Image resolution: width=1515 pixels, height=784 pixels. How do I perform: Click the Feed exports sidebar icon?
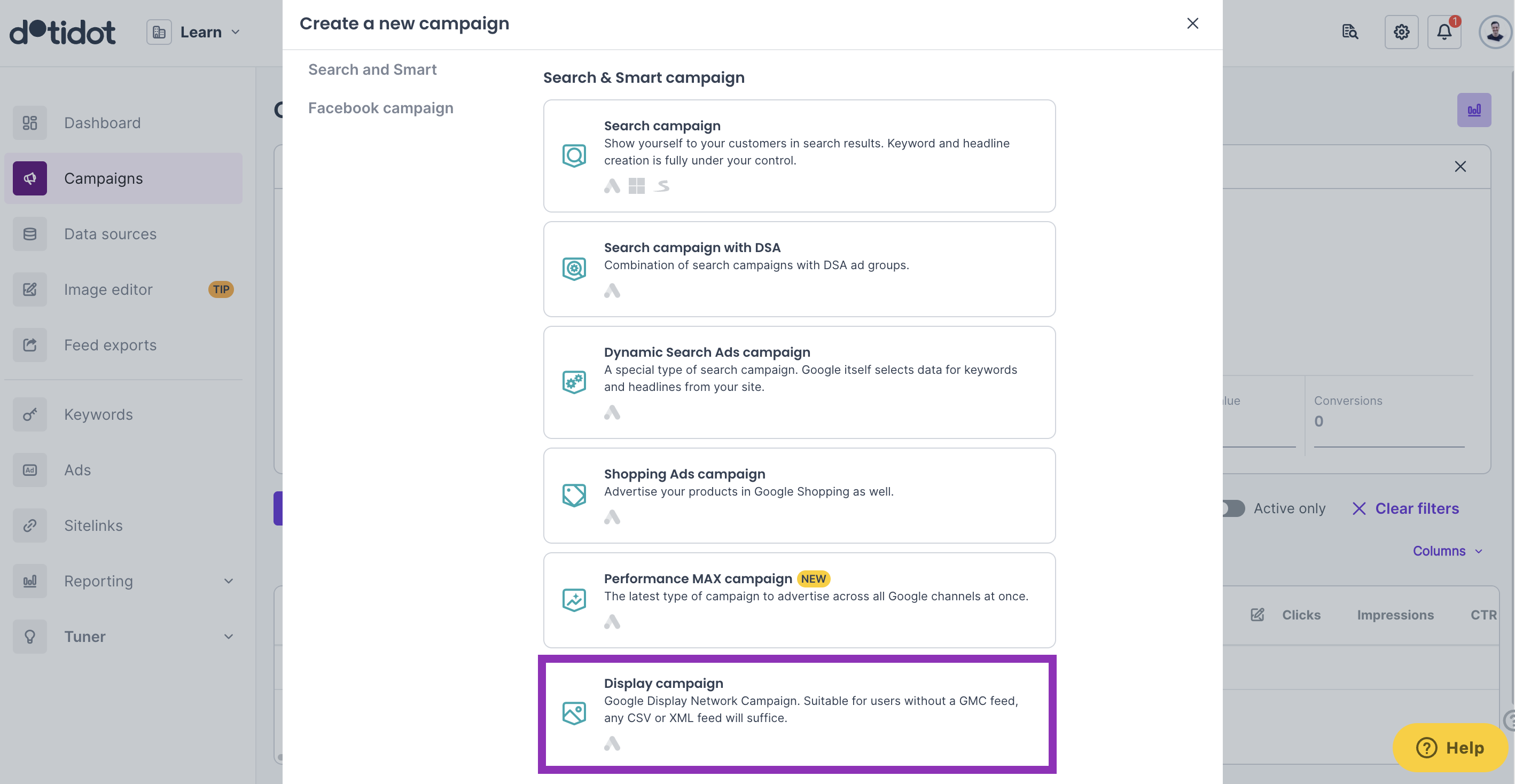[30, 344]
